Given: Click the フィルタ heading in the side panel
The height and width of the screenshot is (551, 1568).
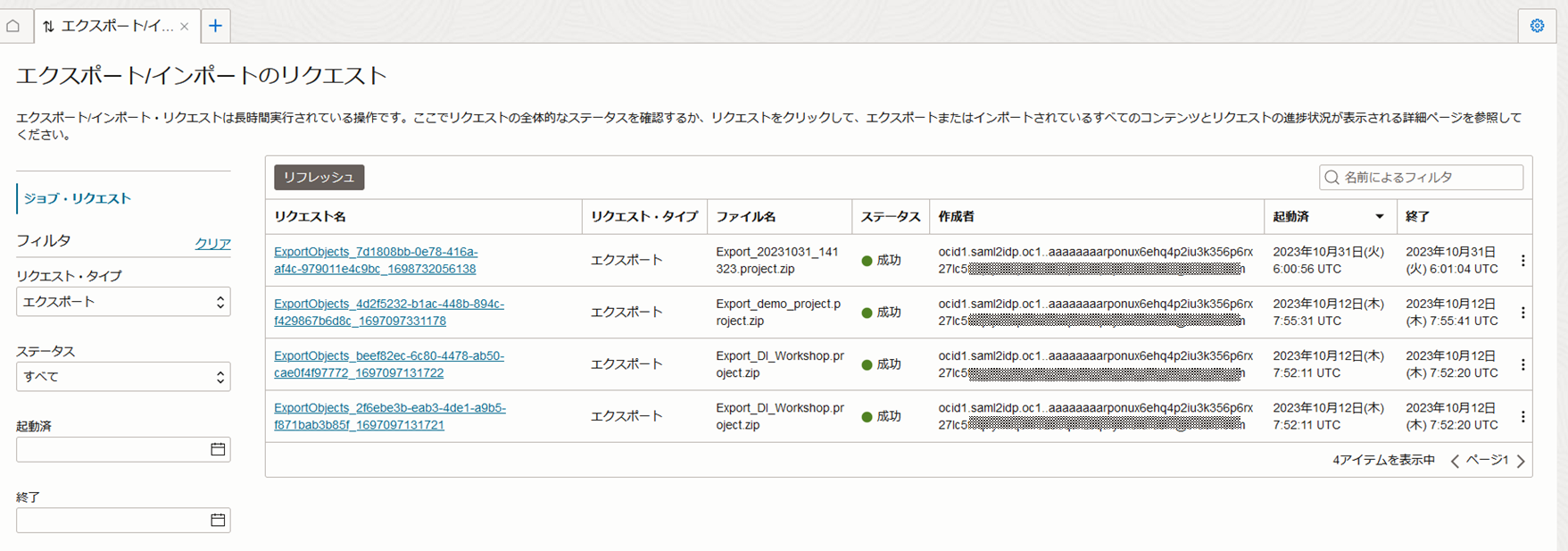Looking at the screenshot, I should tap(44, 240).
